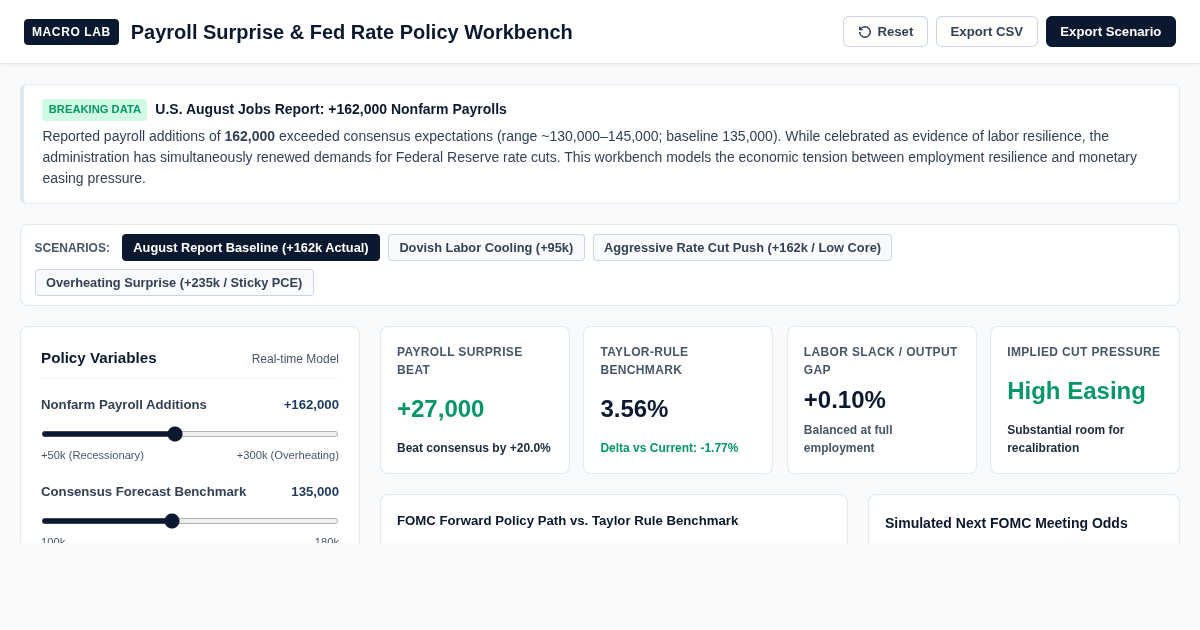Click the jobs report headline text
Screen dimensions: 1200x630
pos(331,109)
